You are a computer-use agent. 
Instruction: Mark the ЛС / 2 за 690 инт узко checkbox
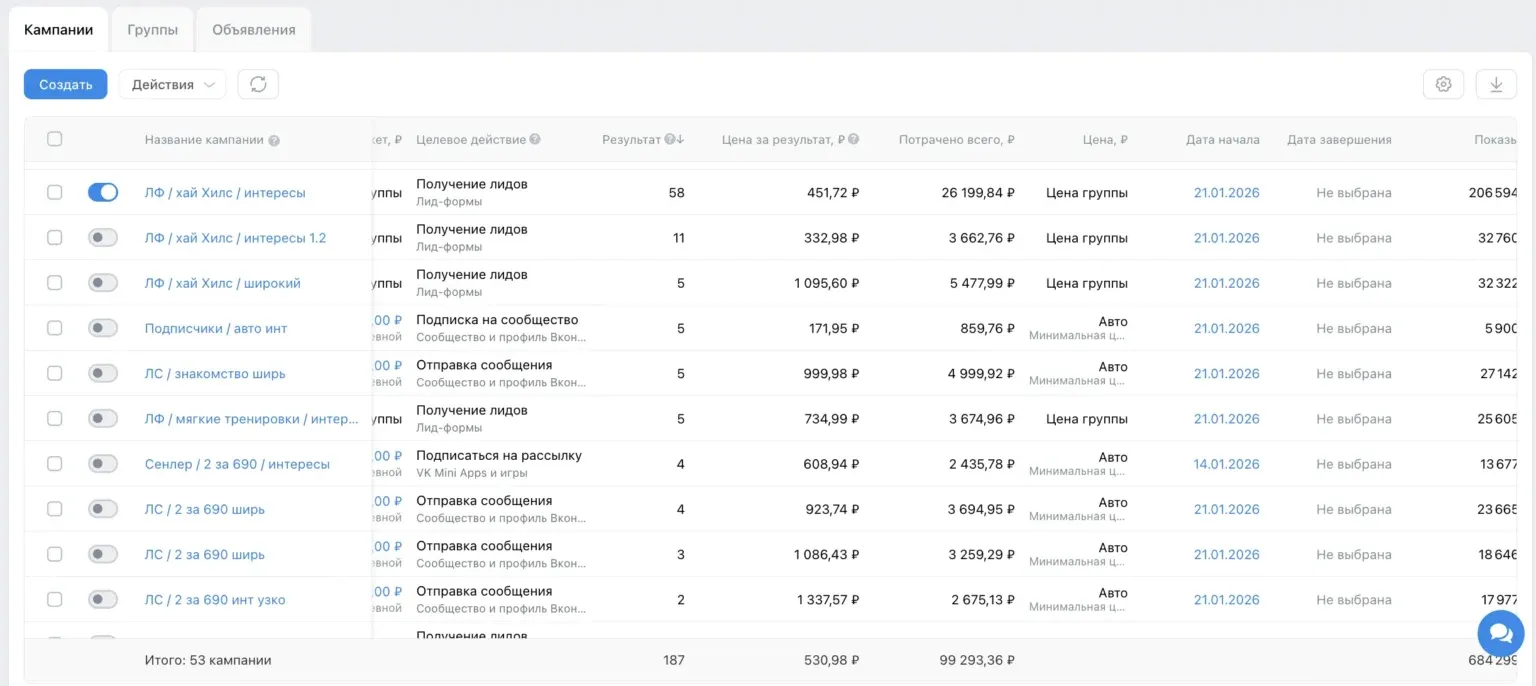coord(55,600)
